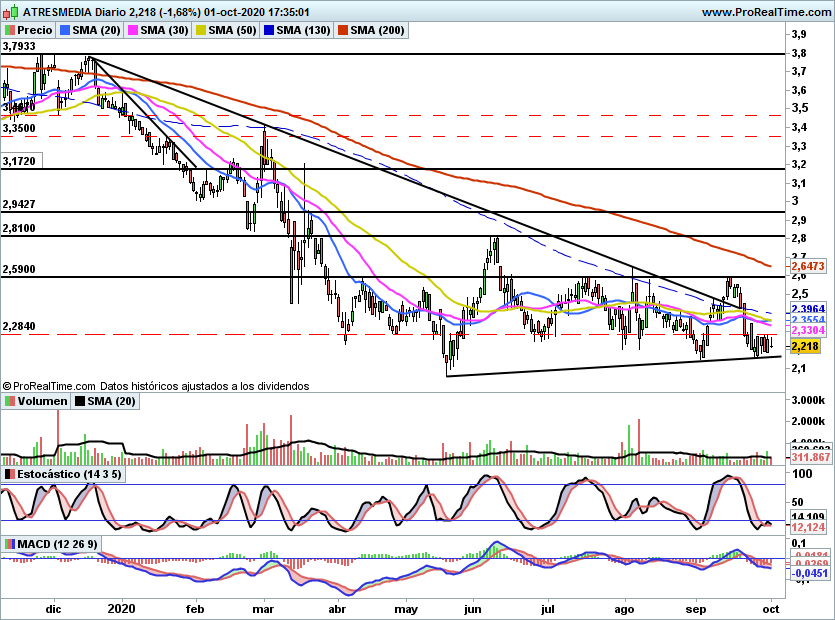Click the blue swatch next to SMA (20)
The width and height of the screenshot is (835, 620).
[65, 30]
